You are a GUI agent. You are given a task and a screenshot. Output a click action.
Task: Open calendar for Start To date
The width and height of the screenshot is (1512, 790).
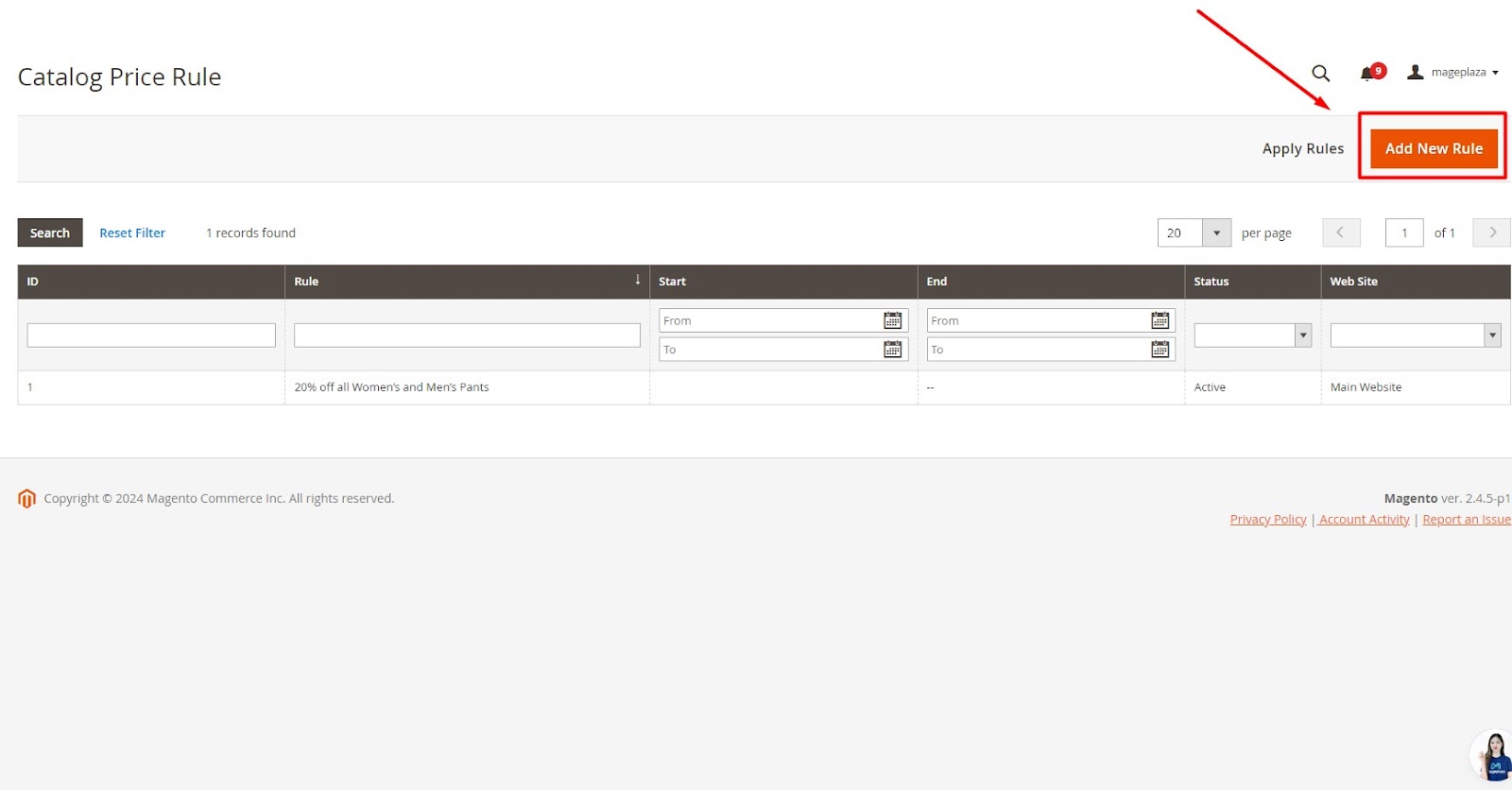tap(892, 350)
